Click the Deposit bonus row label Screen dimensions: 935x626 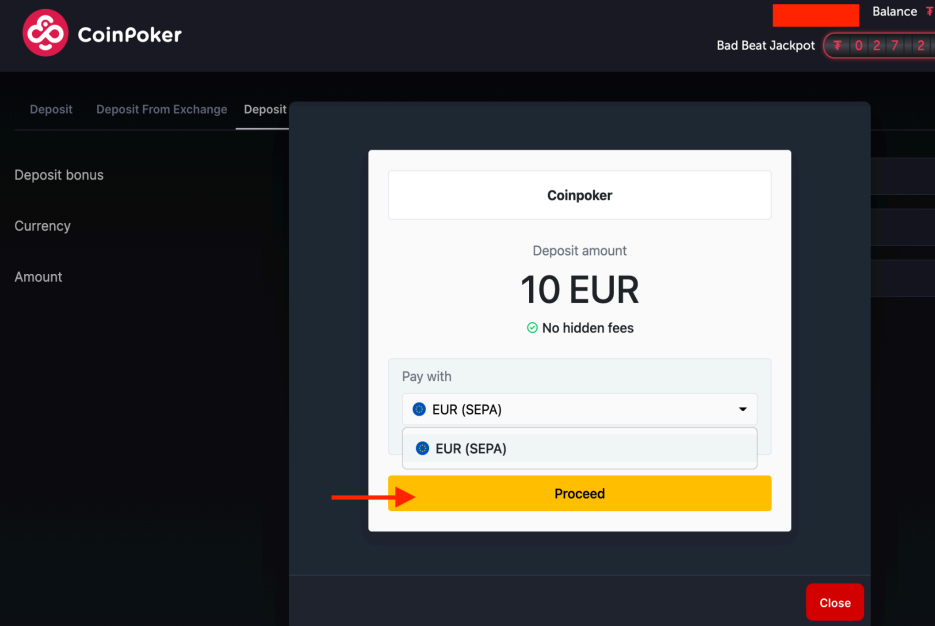tap(59, 175)
